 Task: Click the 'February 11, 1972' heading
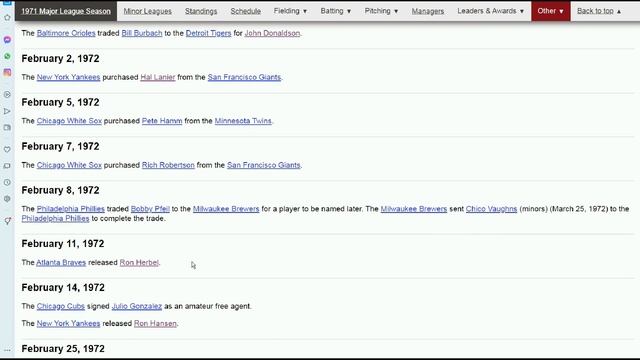[x=63, y=244]
